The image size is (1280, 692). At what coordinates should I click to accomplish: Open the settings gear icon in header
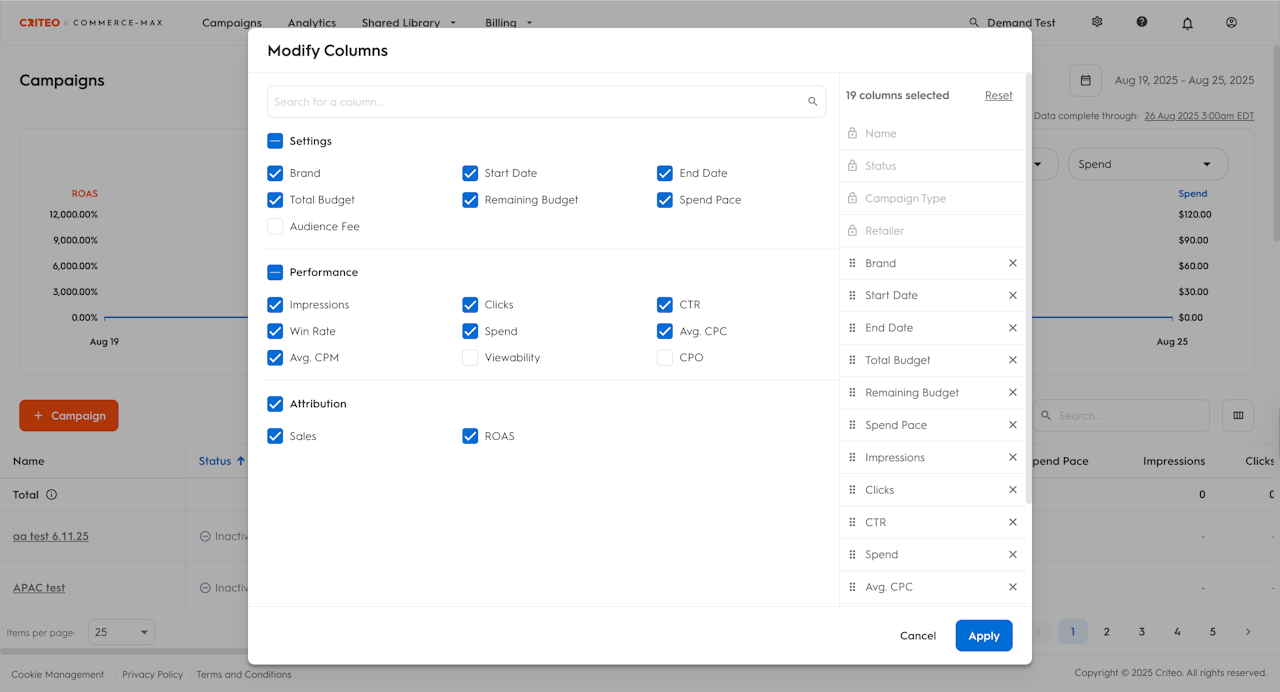click(1097, 22)
